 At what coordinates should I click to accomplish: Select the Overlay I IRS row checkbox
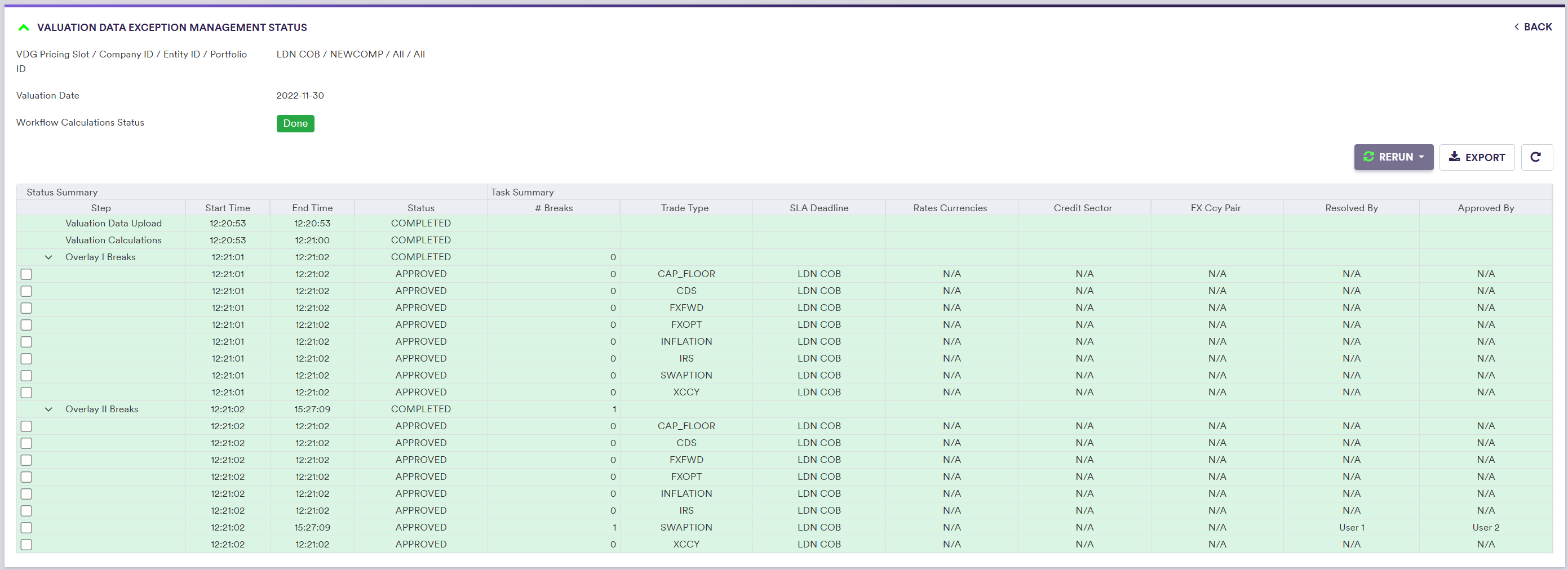26,359
